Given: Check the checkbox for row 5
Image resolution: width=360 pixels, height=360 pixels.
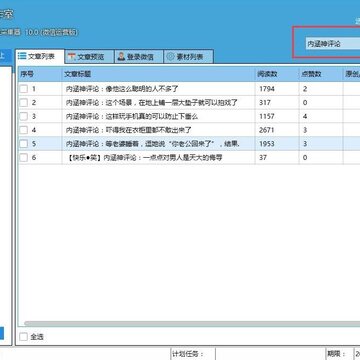Looking at the screenshot, I should click(24, 144).
